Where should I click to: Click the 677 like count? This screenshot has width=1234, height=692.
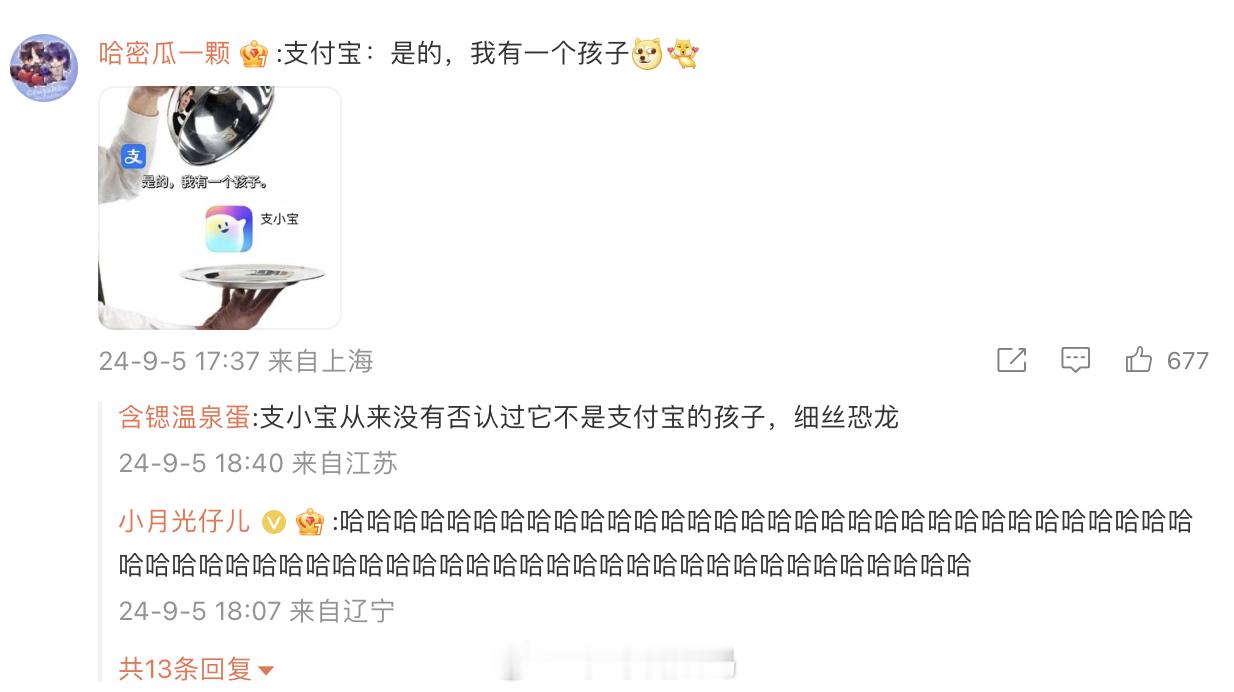coord(1188,361)
